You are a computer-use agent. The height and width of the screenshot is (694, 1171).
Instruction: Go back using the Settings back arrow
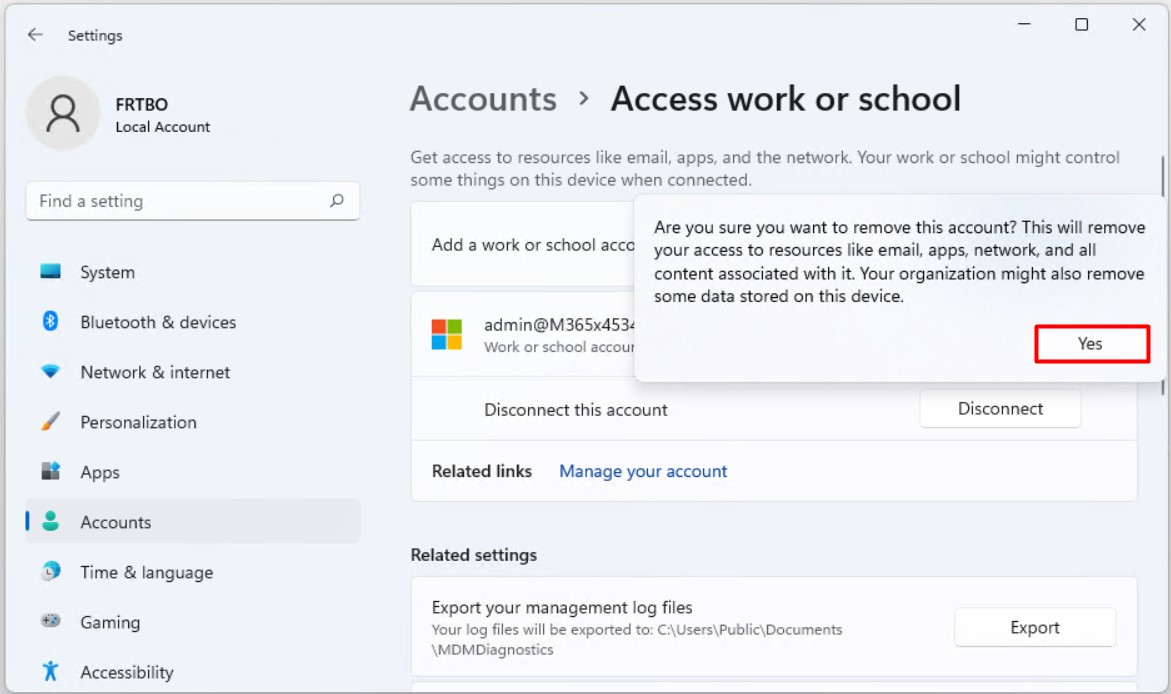tap(35, 34)
